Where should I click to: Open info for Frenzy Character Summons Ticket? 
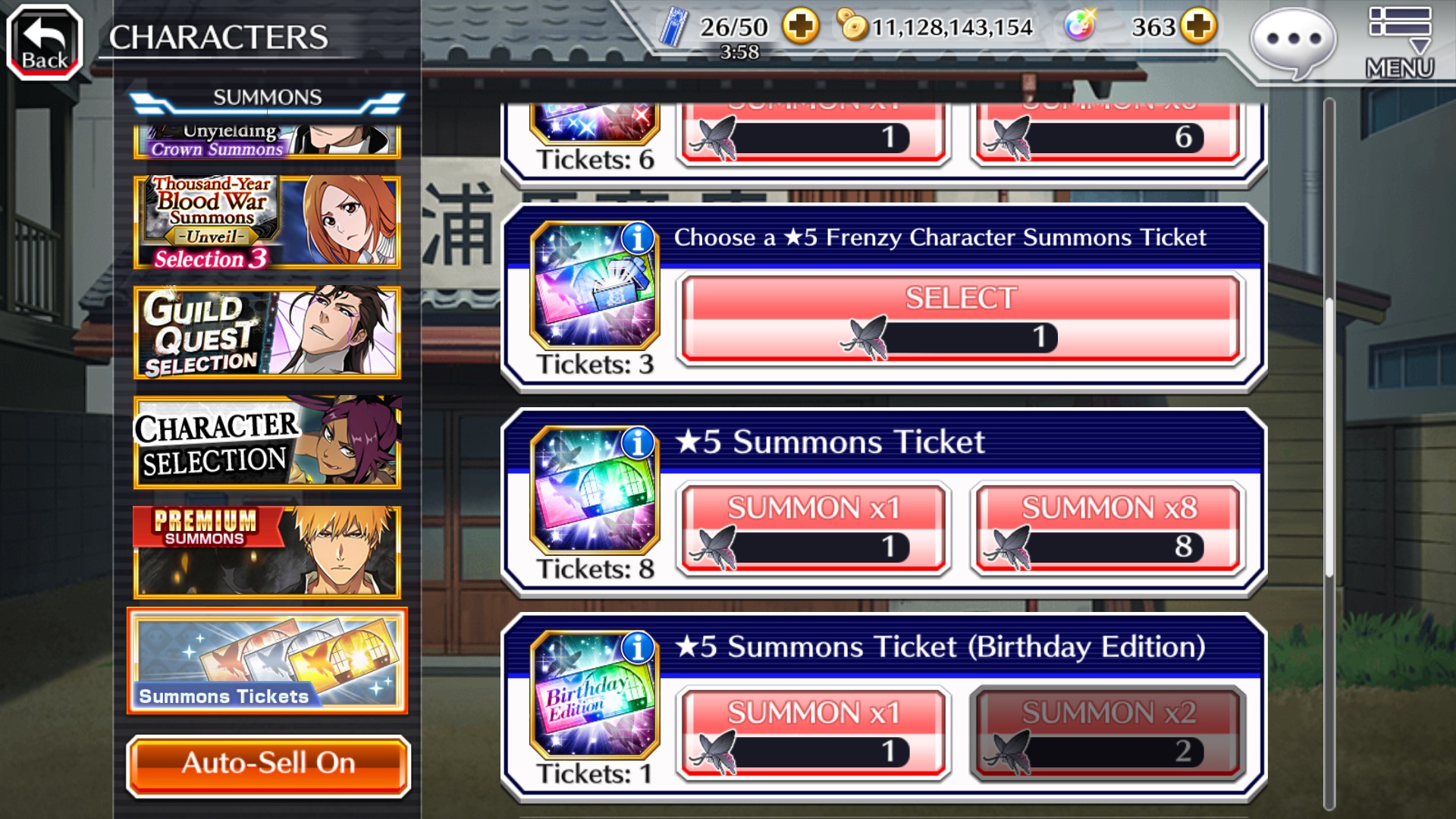click(x=638, y=238)
